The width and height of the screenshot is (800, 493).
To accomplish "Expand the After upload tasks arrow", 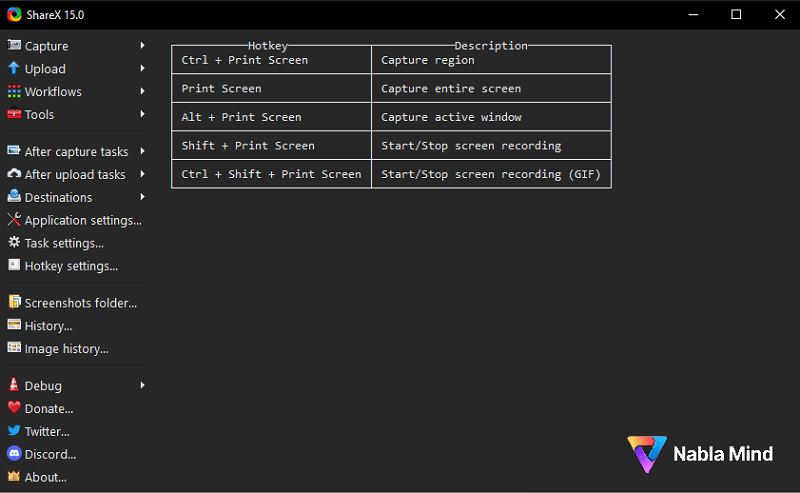I will [x=142, y=174].
